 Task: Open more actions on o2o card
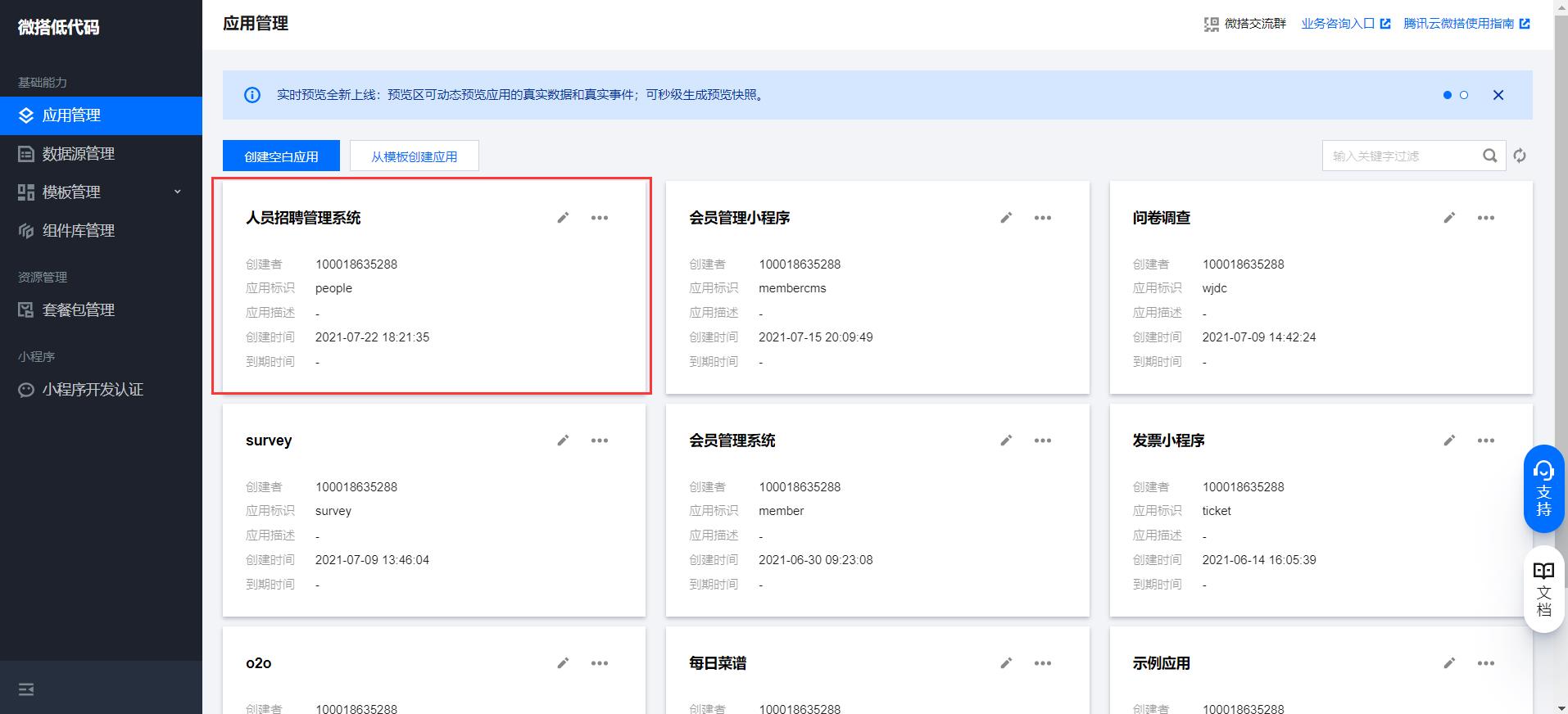point(600,663)
